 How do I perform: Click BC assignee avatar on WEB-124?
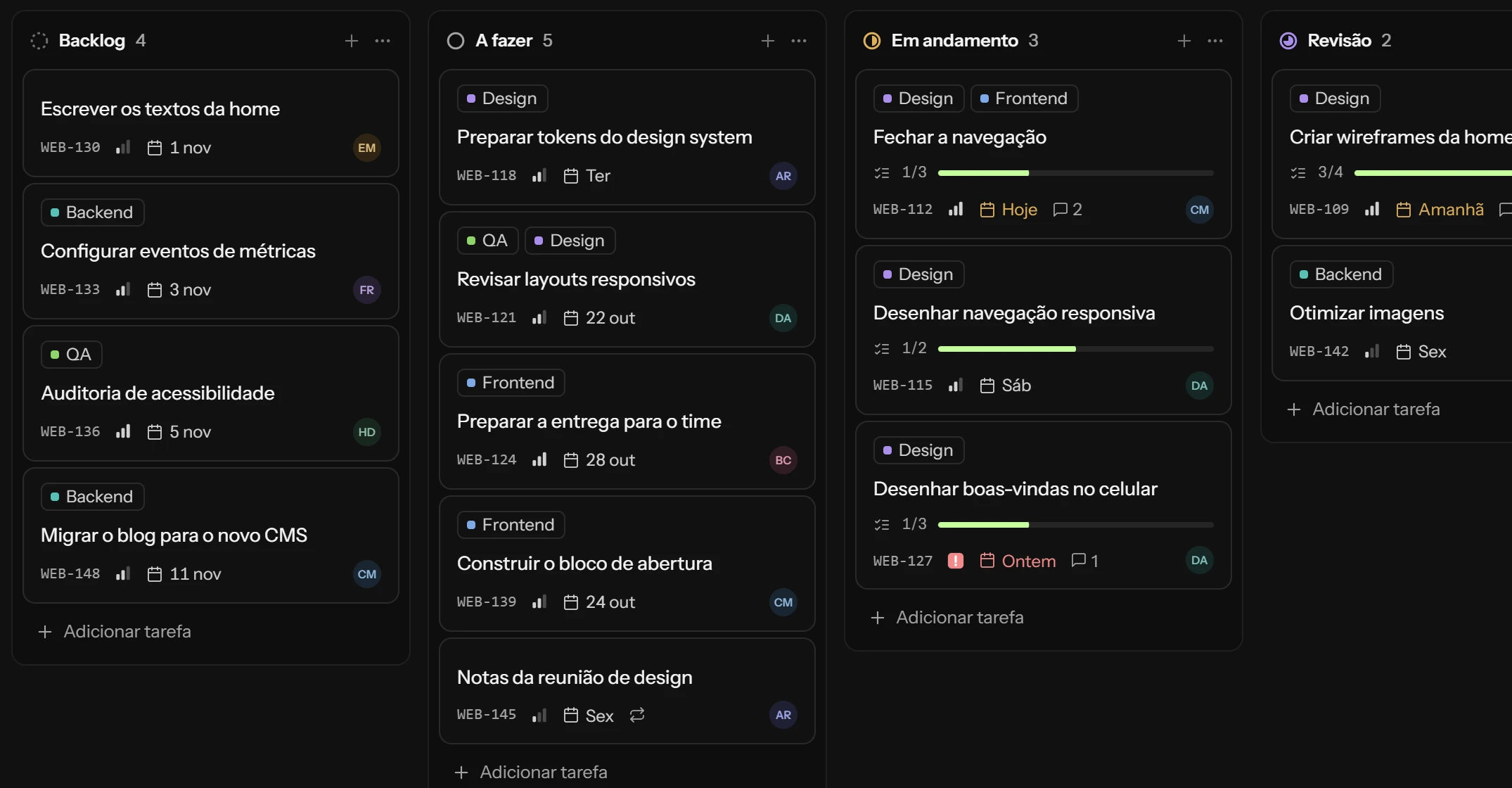coord(783,460)
